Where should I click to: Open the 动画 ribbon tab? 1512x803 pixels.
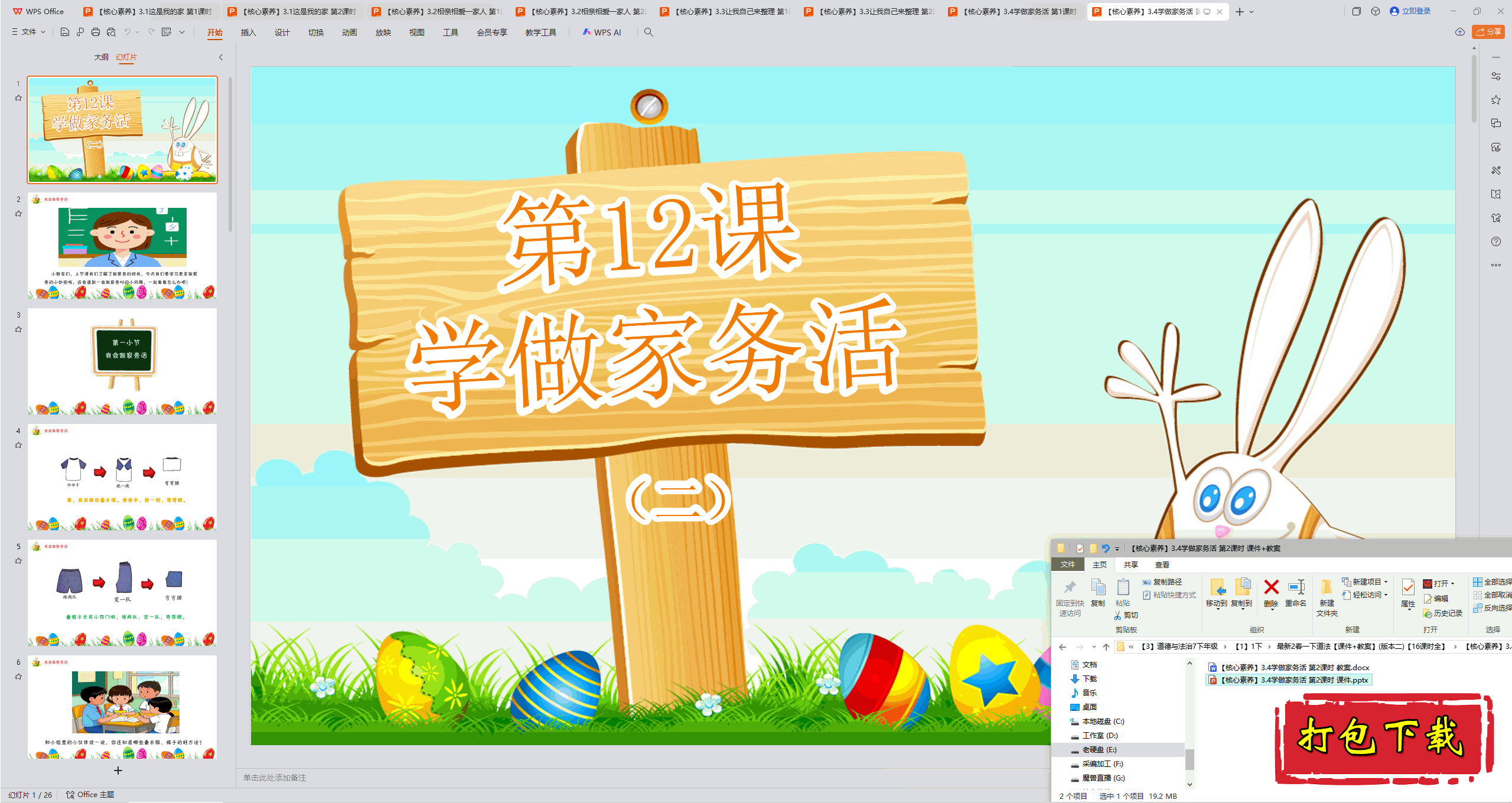(x=349, y=32)
